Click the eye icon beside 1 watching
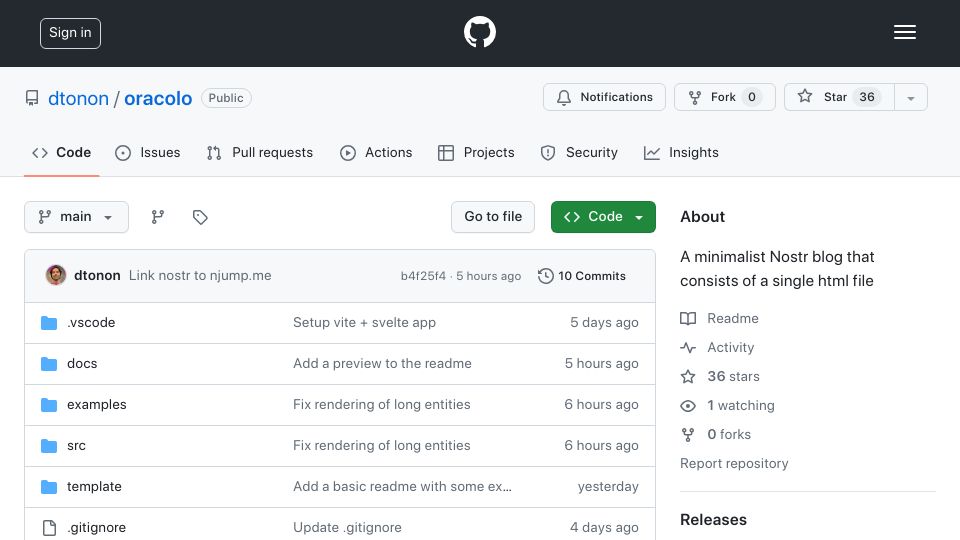The width and height of the screenshot is (960, 540). (x=688, y=405)
